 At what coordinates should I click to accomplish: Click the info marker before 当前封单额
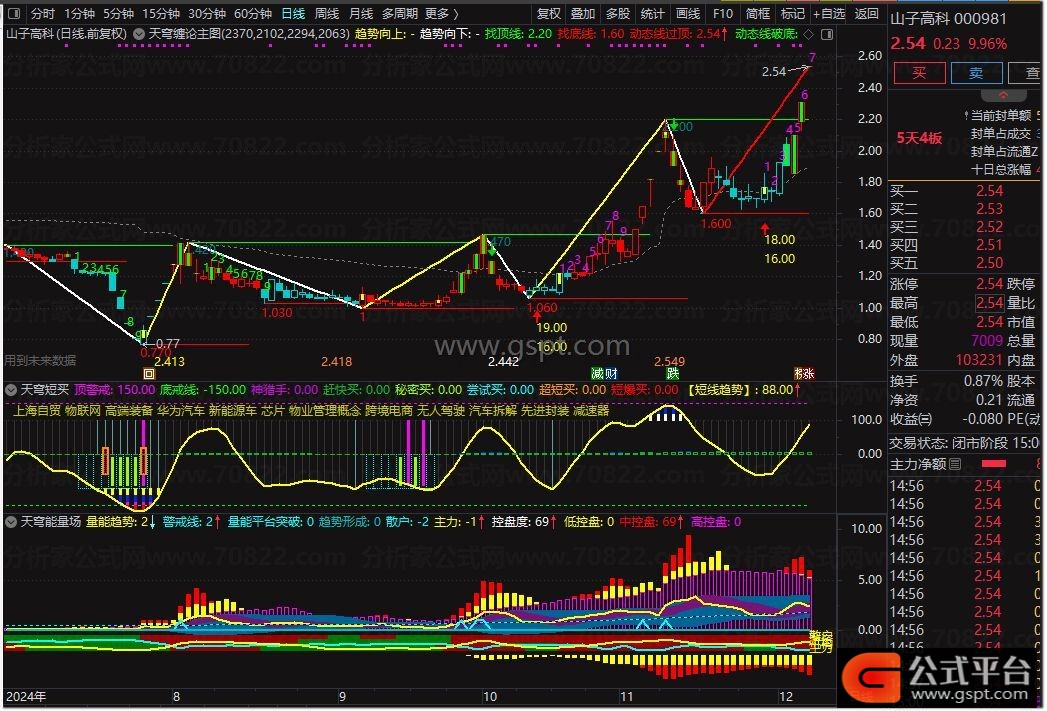[x=966, y=115]
